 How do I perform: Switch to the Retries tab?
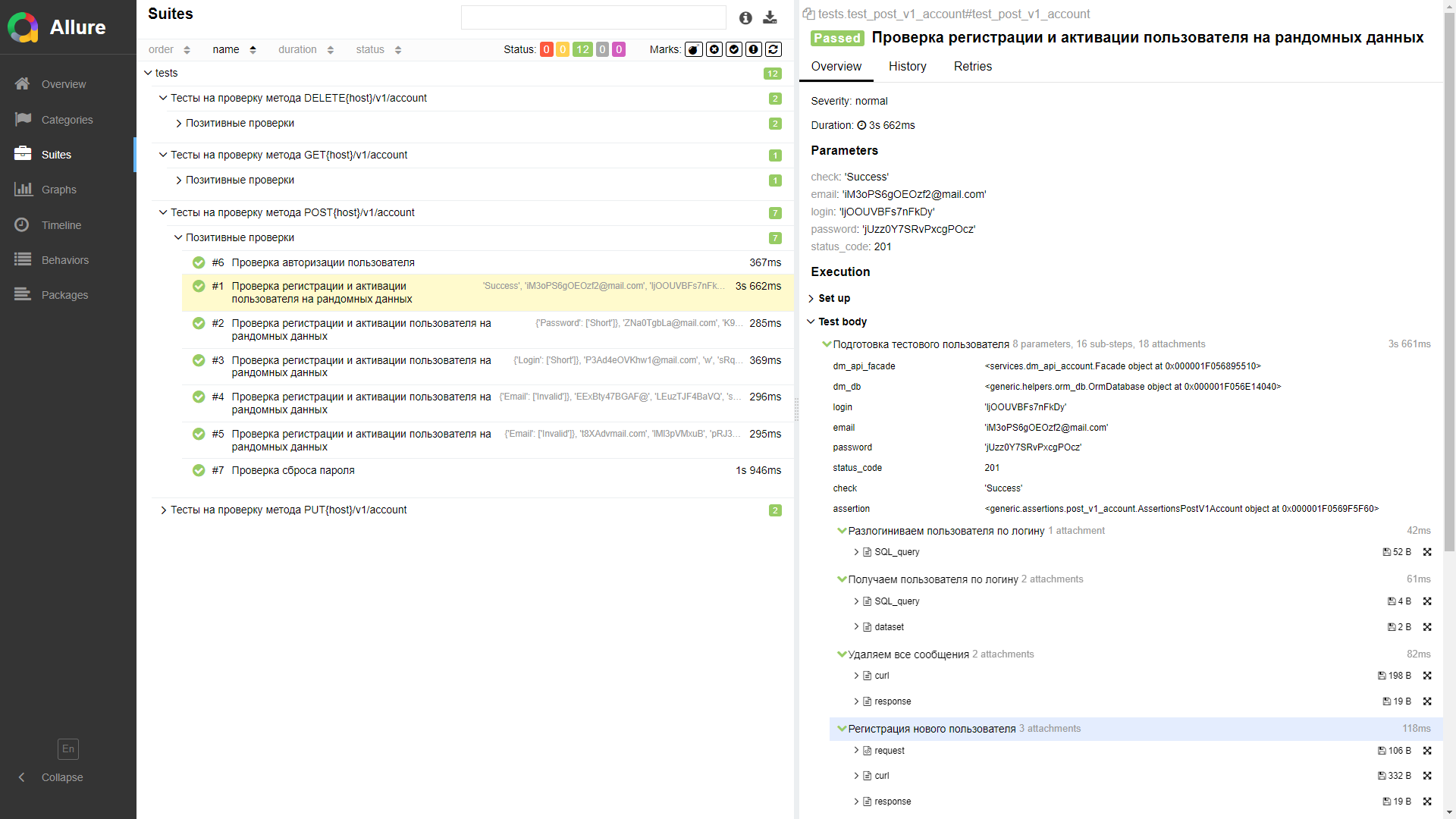(x=973, y=67)
